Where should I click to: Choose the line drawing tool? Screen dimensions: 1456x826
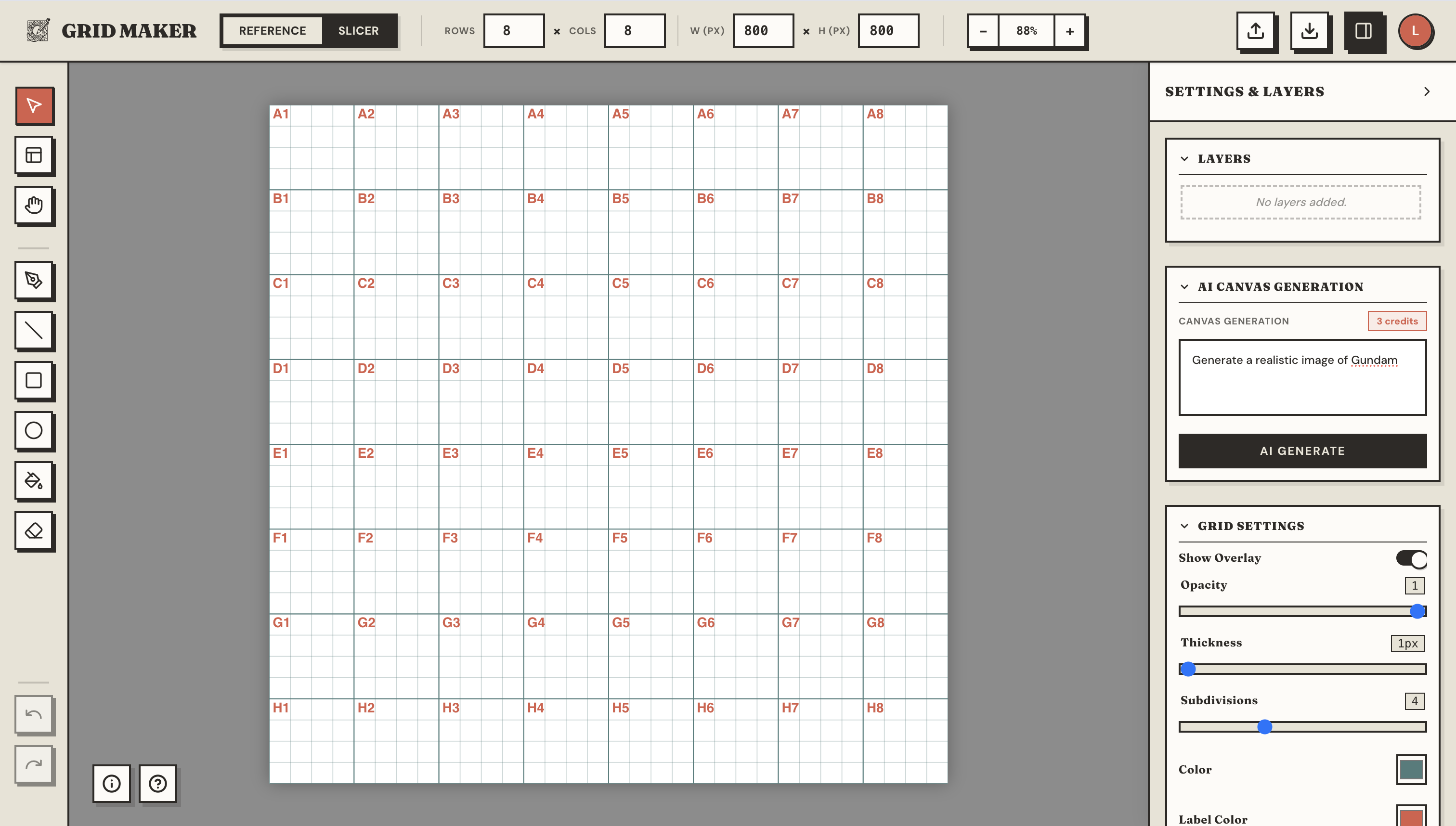point(34,331)
